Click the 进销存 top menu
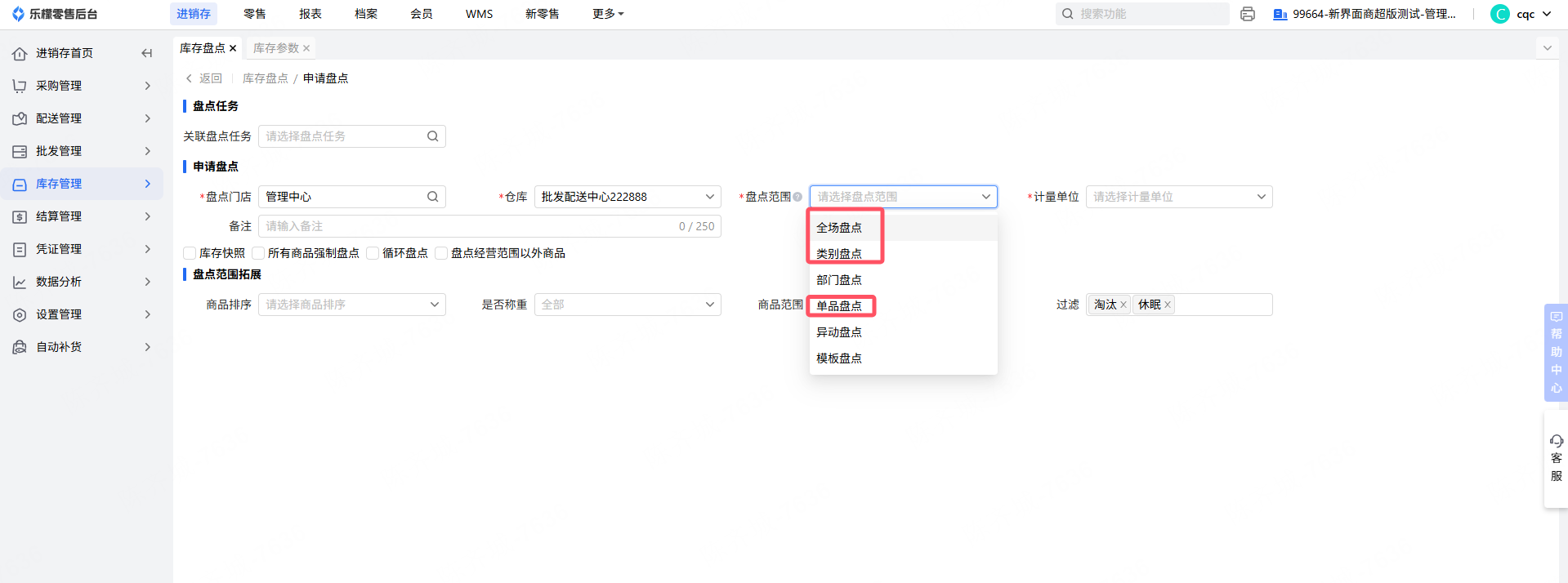This screenshot has height=583, width=1568. click(x=194, y=14)
